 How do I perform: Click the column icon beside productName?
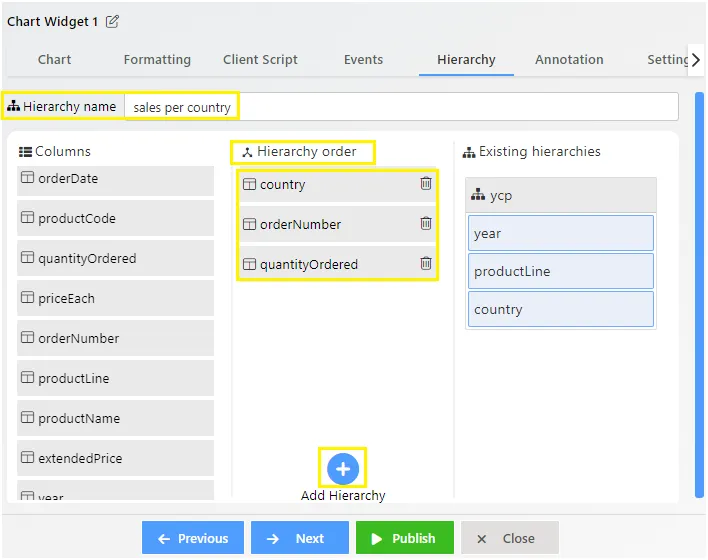point(28,417)
